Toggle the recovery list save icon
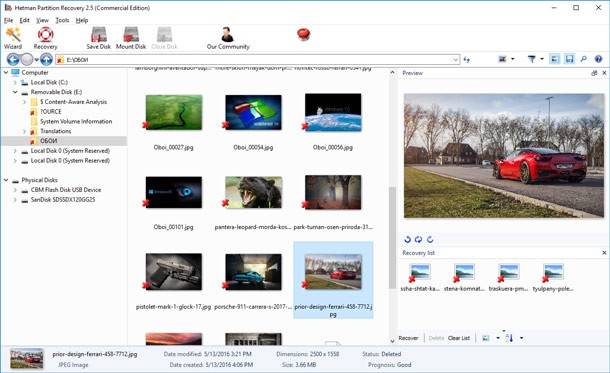Image resolution: width=610 pixels, height=373 pixels. pos(569,59)
